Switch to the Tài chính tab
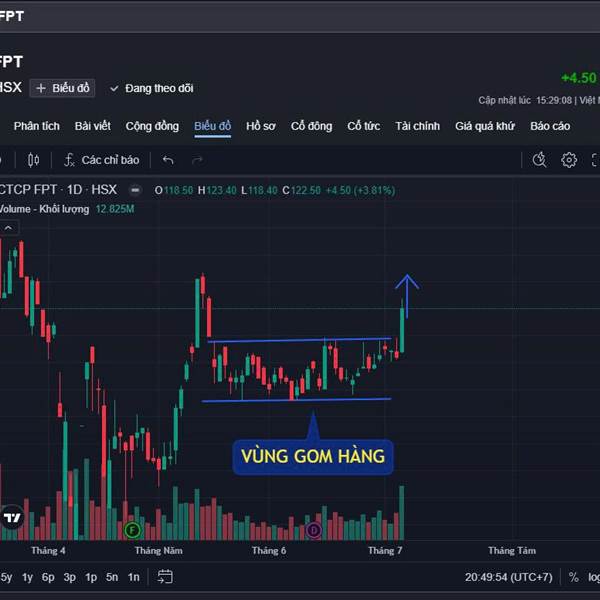The image size is (600, 600). click(417, 126)
